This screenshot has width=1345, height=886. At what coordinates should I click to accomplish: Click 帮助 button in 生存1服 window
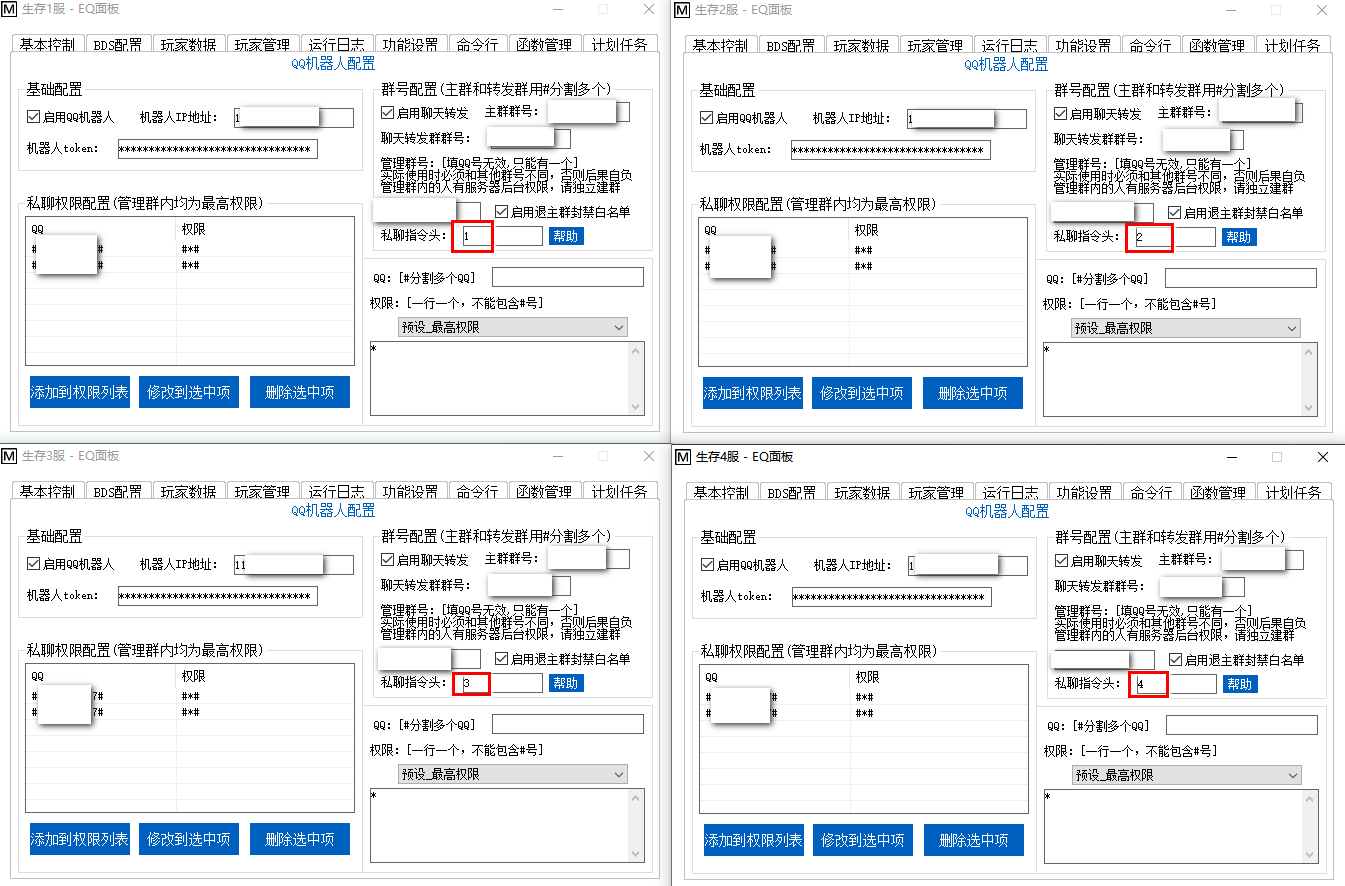pos(566,236)
